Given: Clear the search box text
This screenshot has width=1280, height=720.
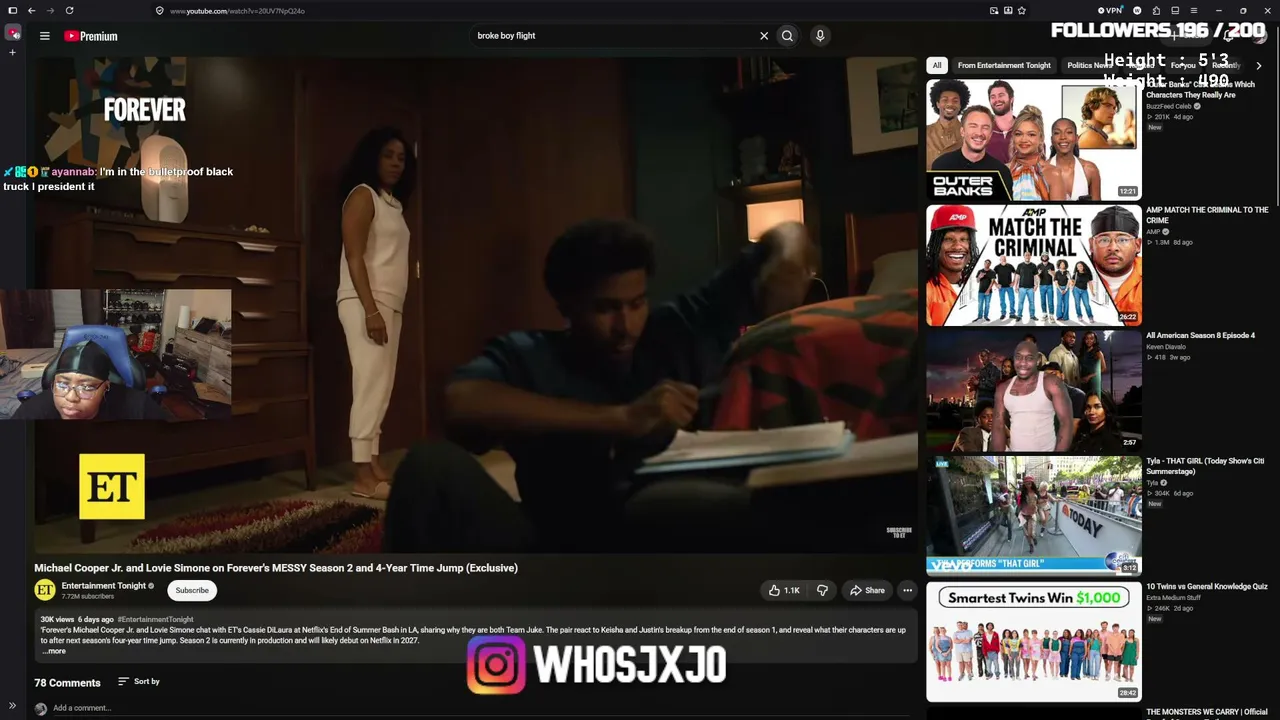Looking at the screenshot, I should [764, 36].
